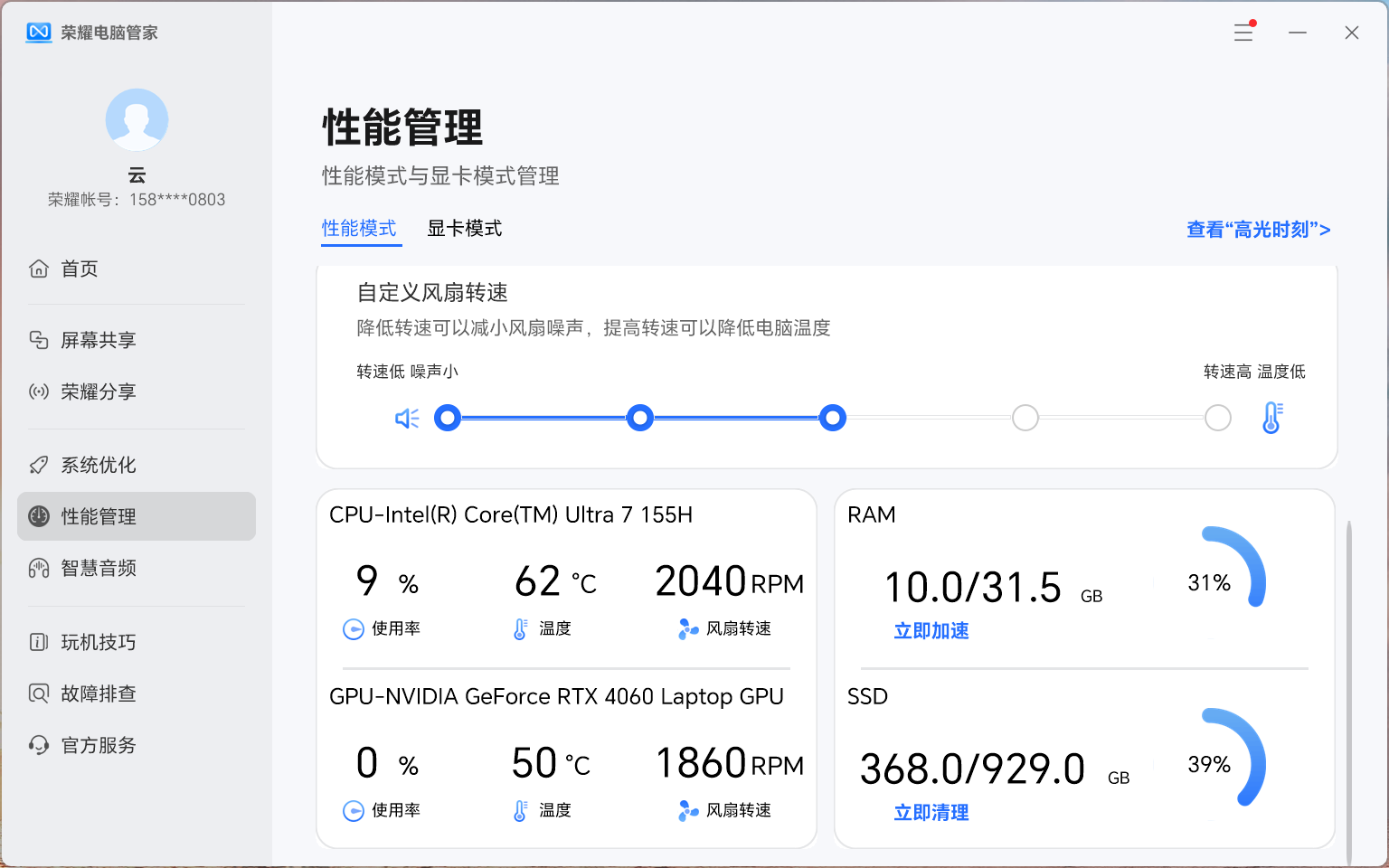1389x868 pixels.
Task: Click the 屏幕共享 screen sharing icon
Action: tap(39, 340)
